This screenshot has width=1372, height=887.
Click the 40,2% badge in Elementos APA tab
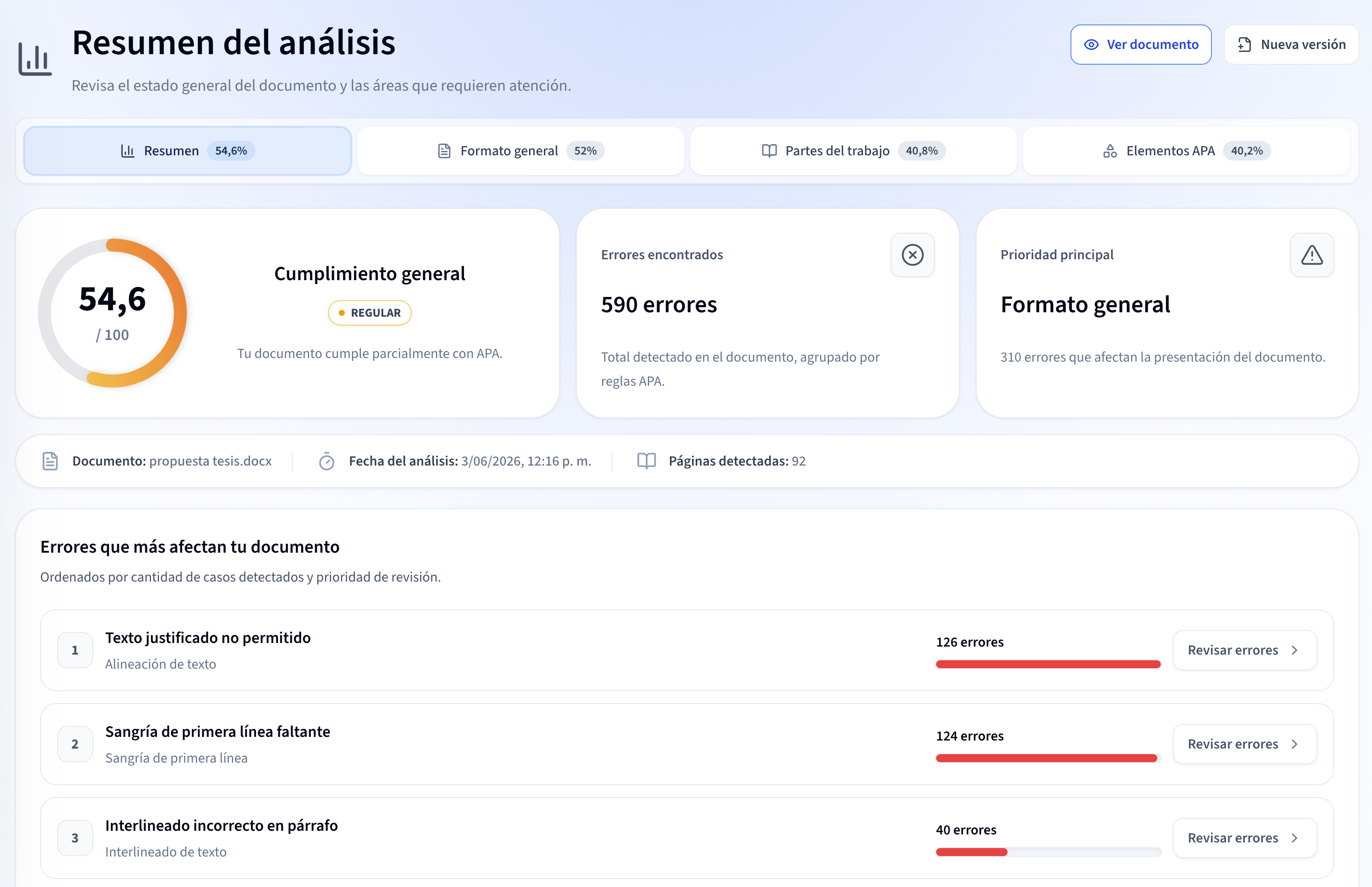pyautogui.click(x=1246, y=151)
